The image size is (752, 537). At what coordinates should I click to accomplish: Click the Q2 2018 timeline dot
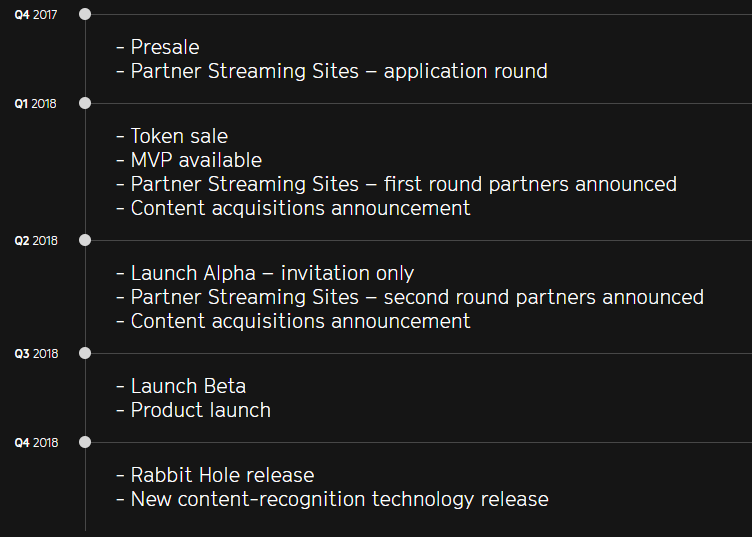point(85,240)
